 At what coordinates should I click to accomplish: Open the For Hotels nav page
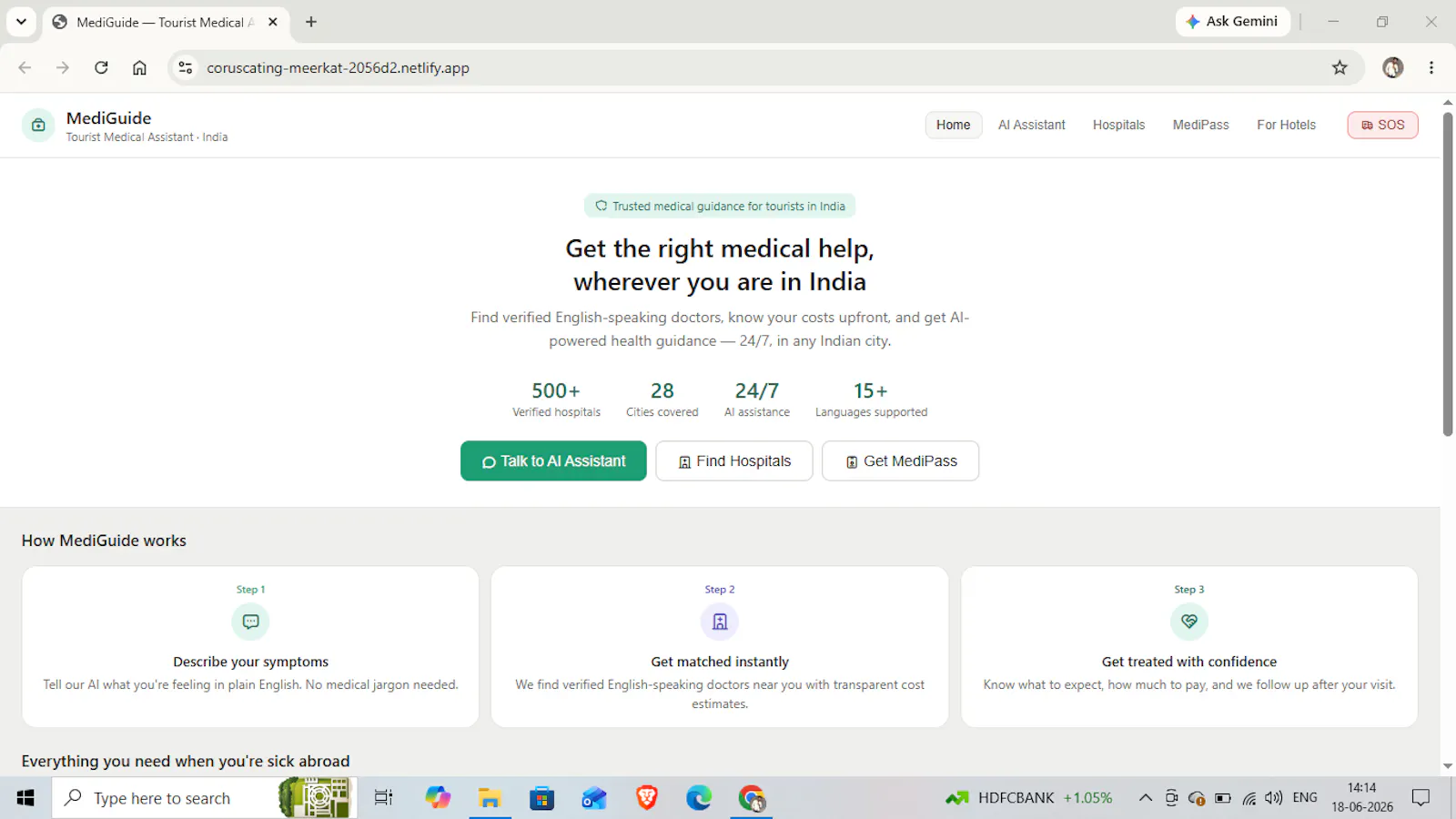(1287, 125)
